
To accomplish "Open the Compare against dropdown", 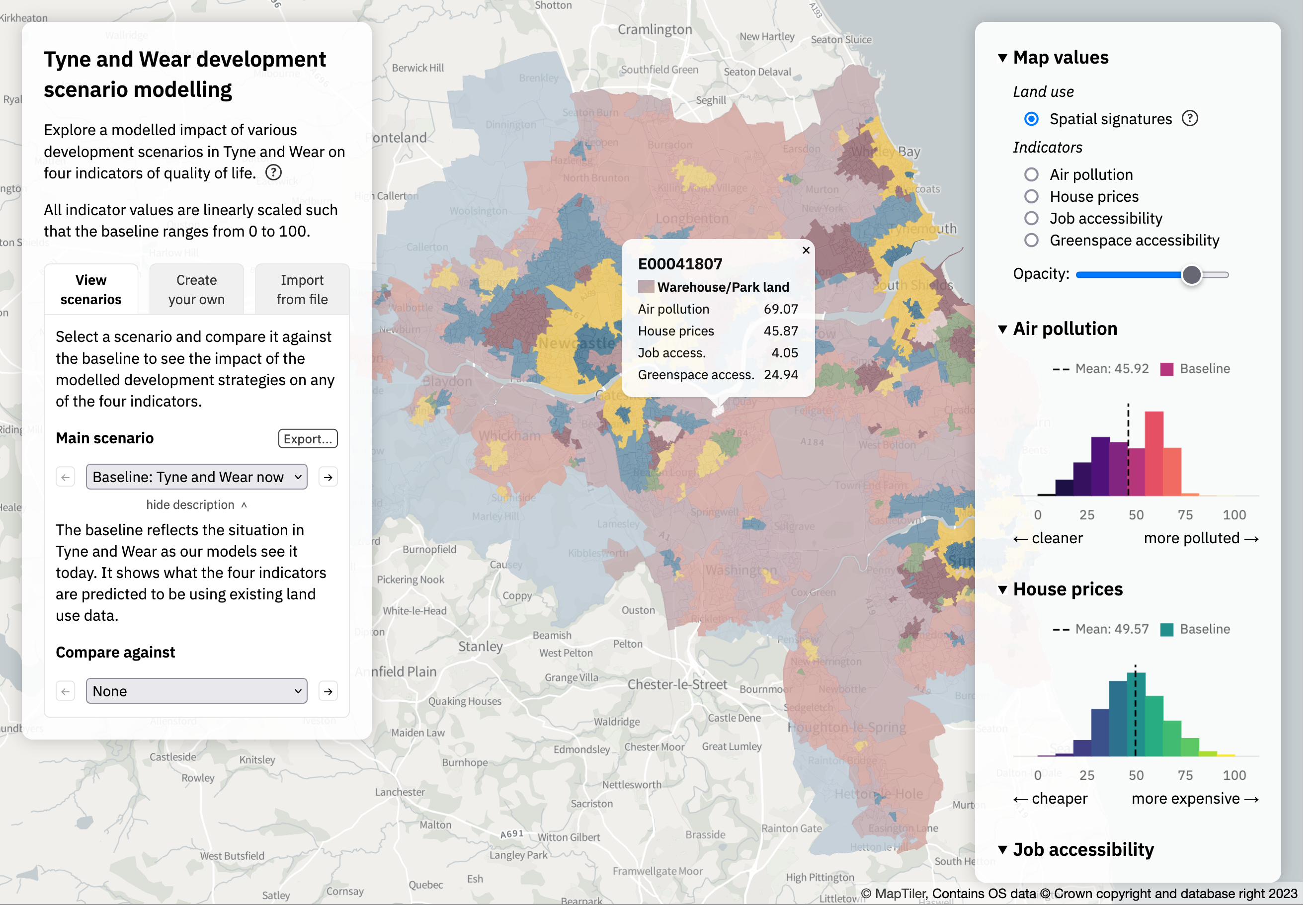I will (197, 690).
